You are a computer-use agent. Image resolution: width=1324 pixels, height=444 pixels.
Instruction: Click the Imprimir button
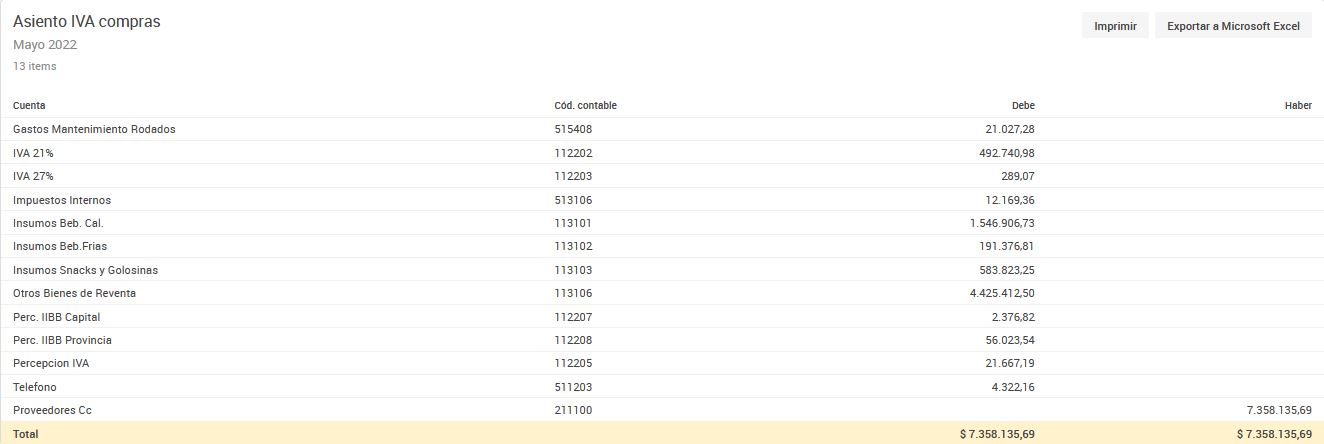1115,26
